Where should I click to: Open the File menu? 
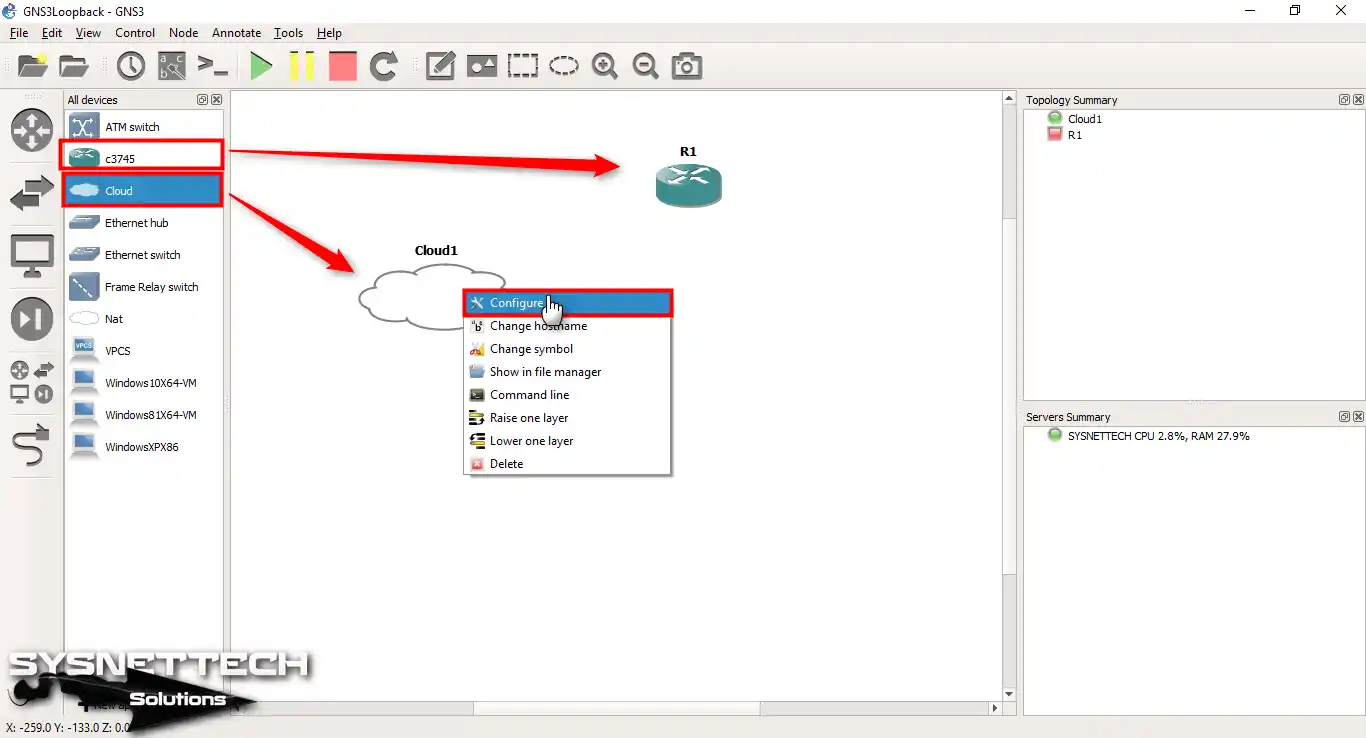coord(19,33)
